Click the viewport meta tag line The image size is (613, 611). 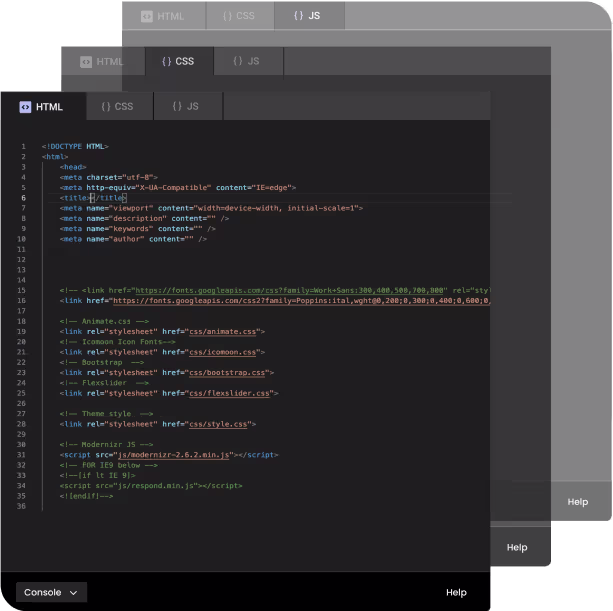pyautogui.click(x=211, y=208)
